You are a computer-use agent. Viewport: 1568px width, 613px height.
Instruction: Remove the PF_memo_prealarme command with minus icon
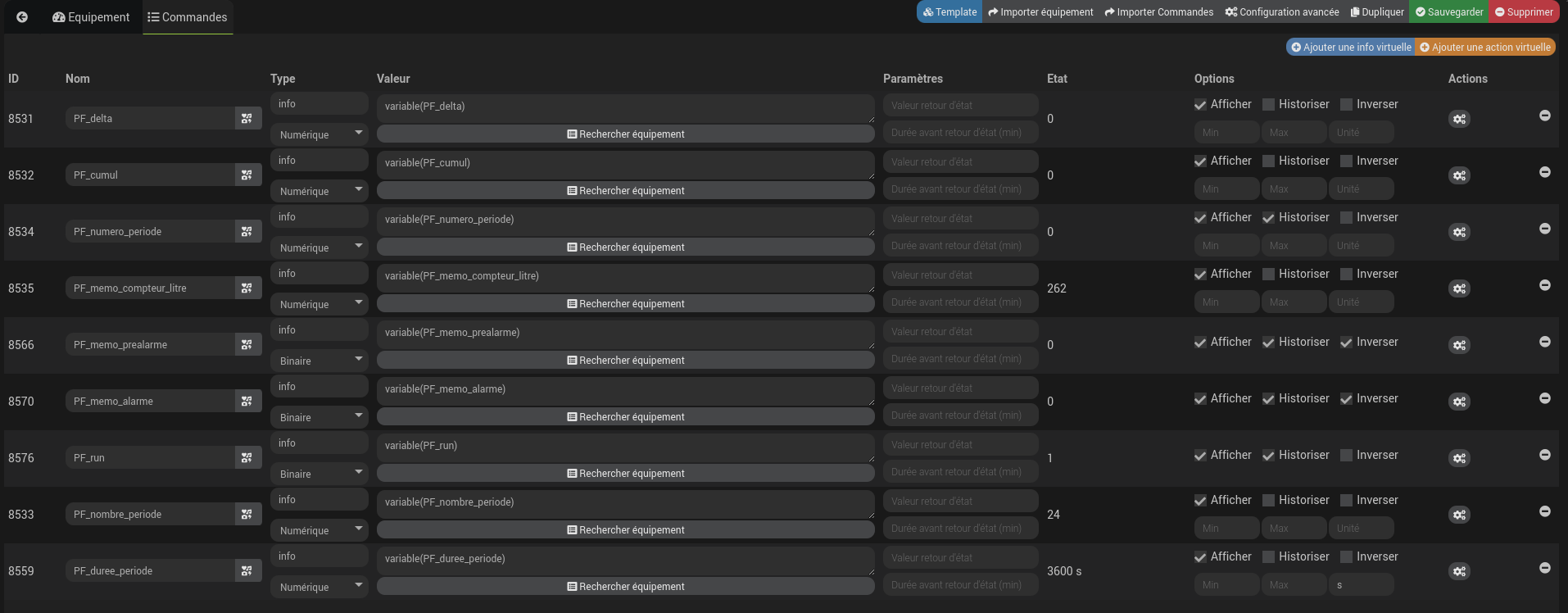click(1544, 342)
